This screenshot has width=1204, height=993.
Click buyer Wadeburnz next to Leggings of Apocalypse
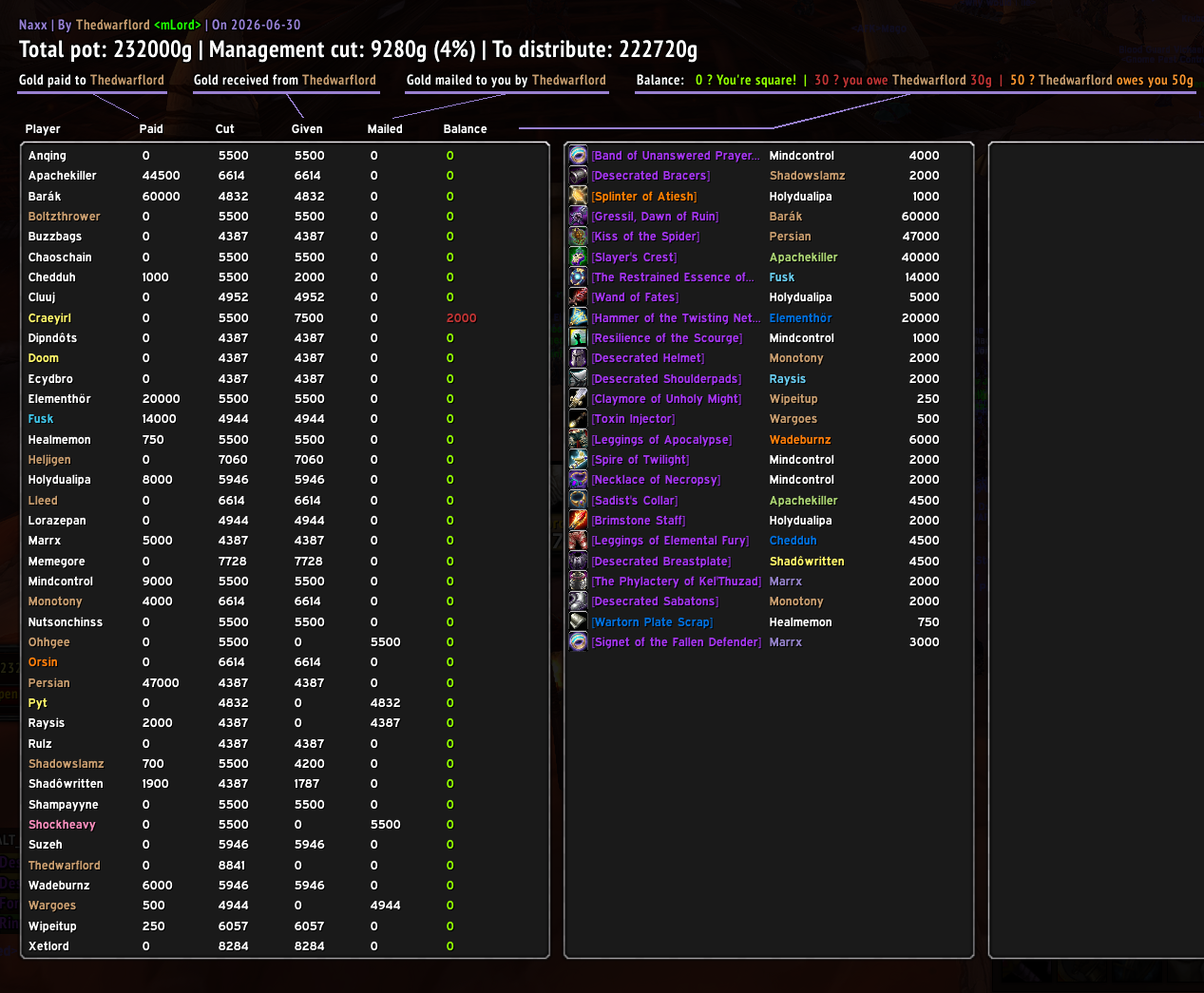click(800, 440)
